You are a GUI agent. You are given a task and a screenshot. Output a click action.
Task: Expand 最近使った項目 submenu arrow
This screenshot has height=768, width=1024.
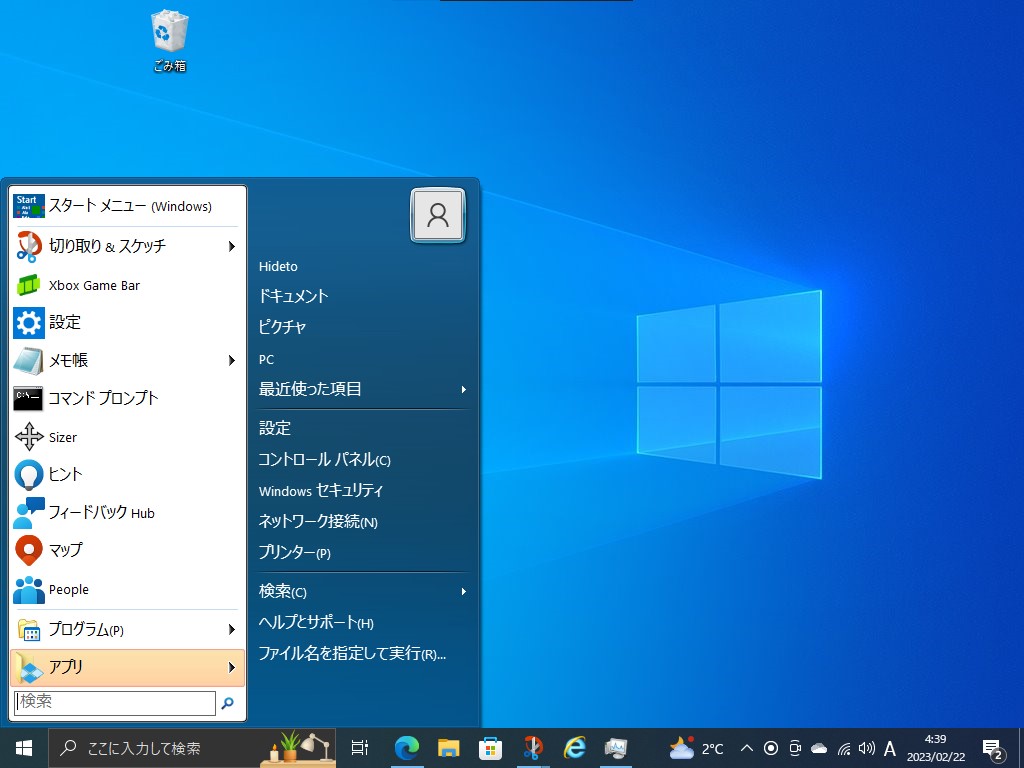(x=464, y=389)
